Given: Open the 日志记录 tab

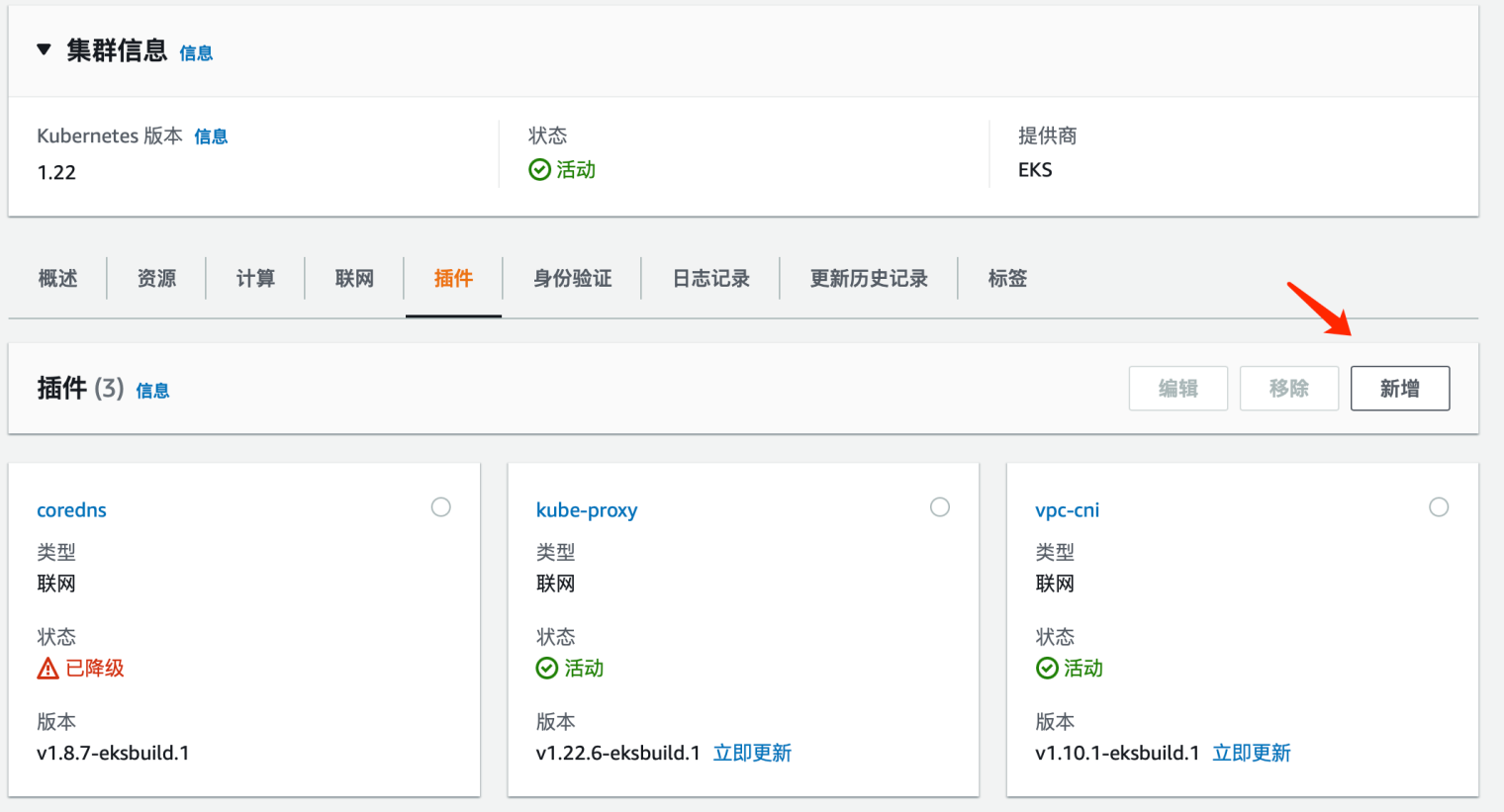Looking at the screenshot, I should point(710,279).
